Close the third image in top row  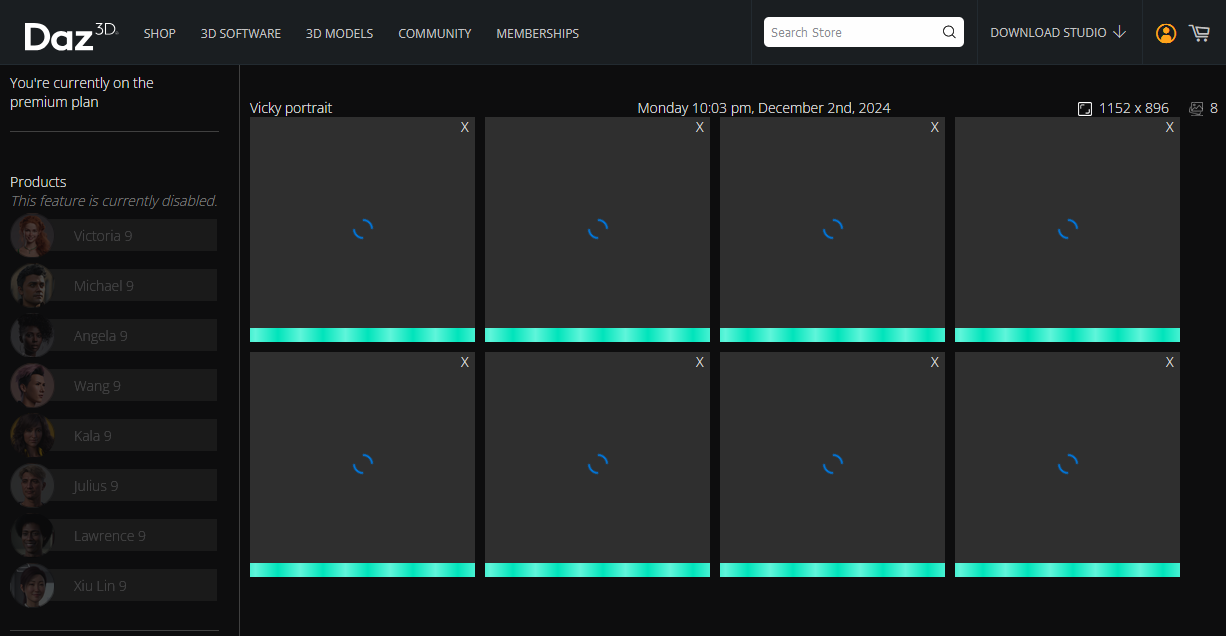pos(935,127)
